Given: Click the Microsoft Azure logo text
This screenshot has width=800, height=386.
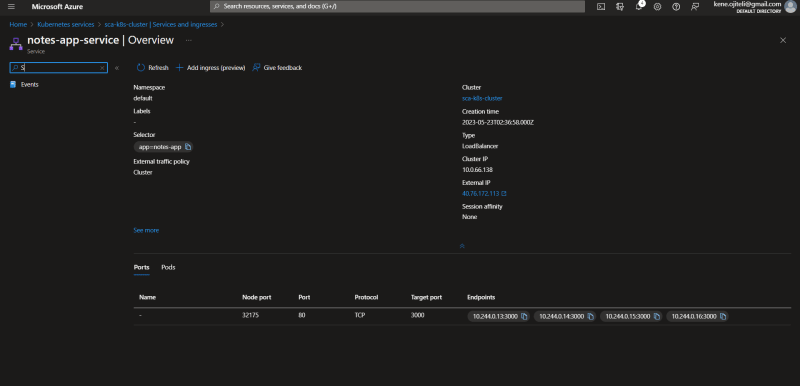Looking at the screenshot, I should point(57,7).
